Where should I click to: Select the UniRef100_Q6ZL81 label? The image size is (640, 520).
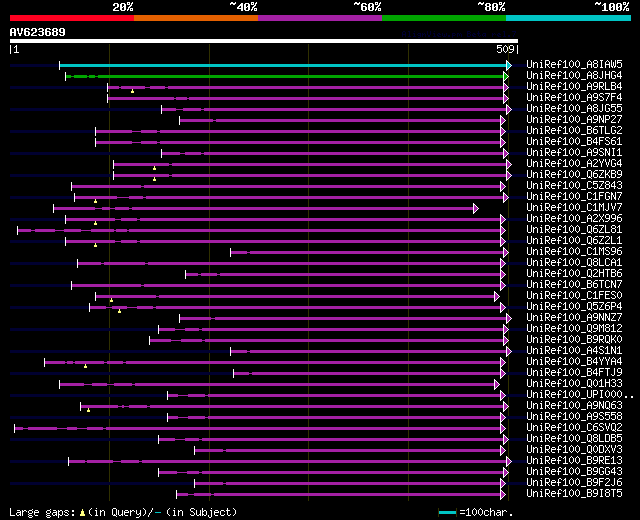tap(574, 230)
